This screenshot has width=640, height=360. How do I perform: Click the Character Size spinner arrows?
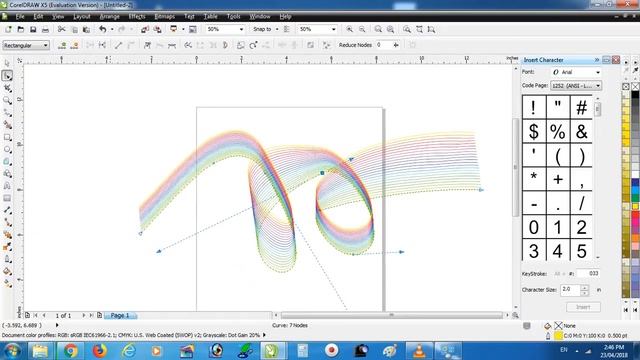584,290
